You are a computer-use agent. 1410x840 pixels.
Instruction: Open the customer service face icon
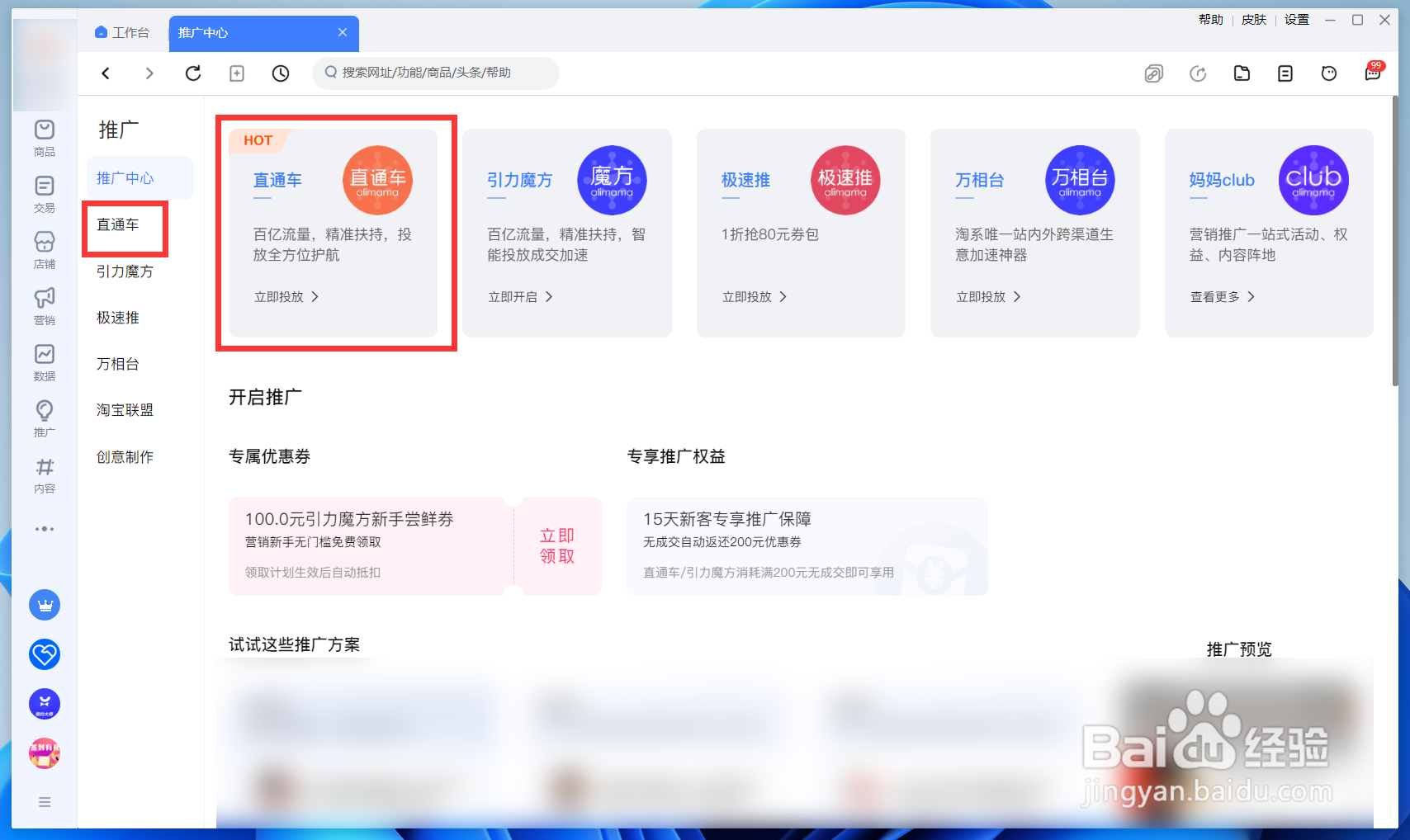click(1329, 73)
